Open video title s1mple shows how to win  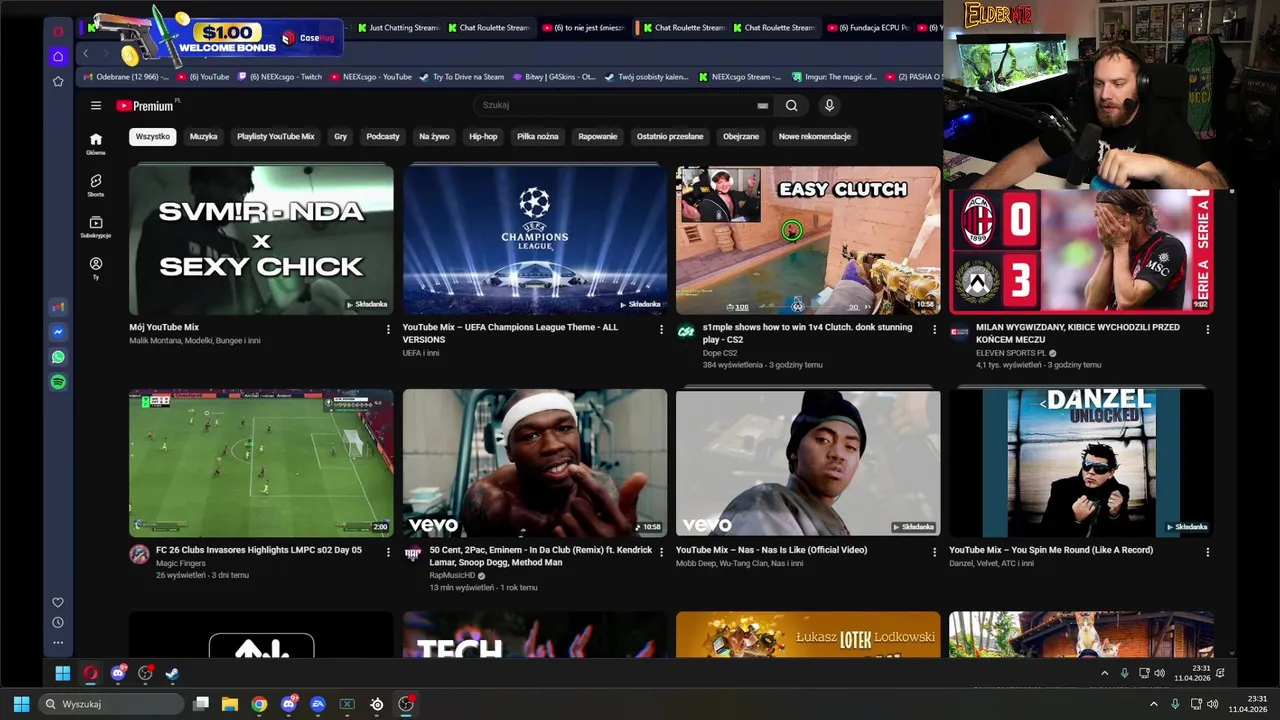click(x=807, y=333)
